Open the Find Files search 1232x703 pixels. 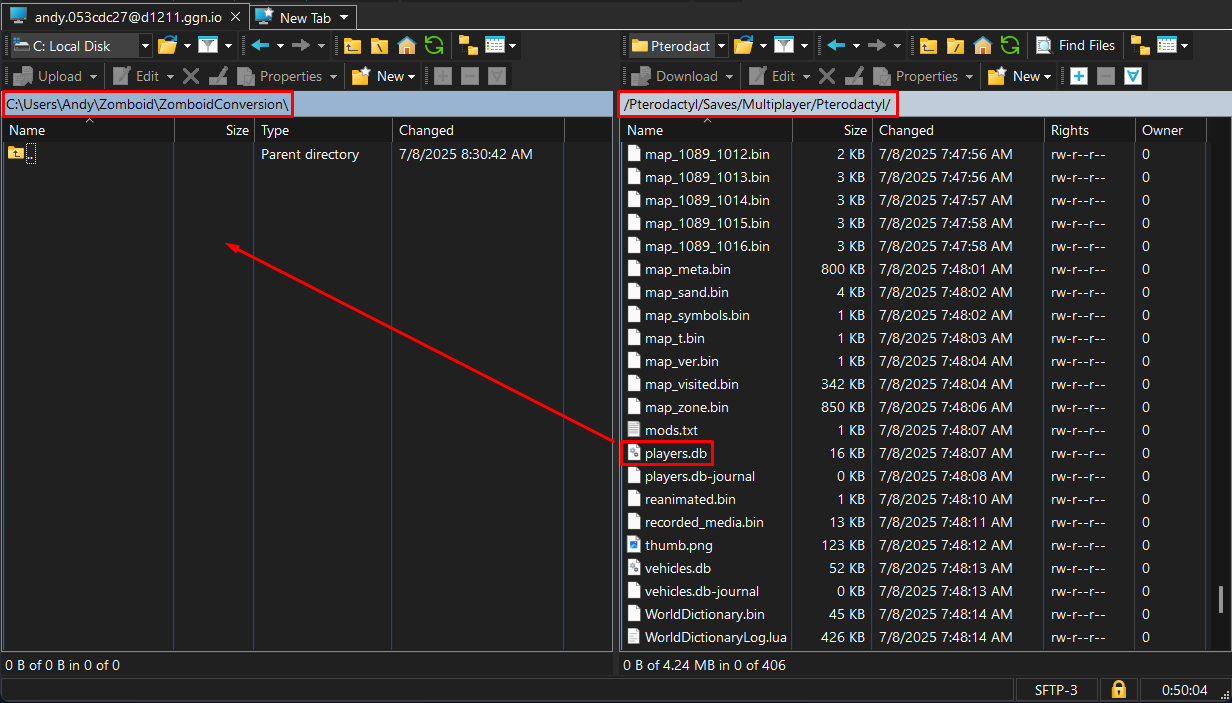pos(1076,45)
